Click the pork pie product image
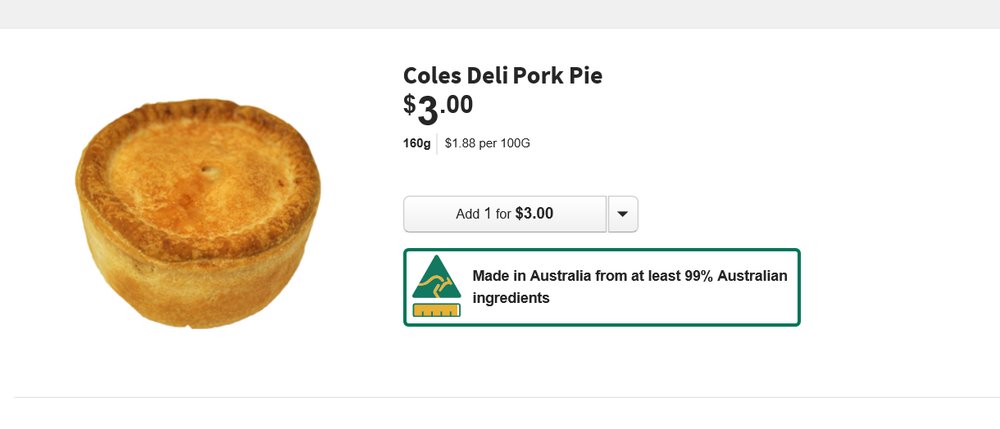This screenshot has width=1000, height=429. tap(198, 215)
